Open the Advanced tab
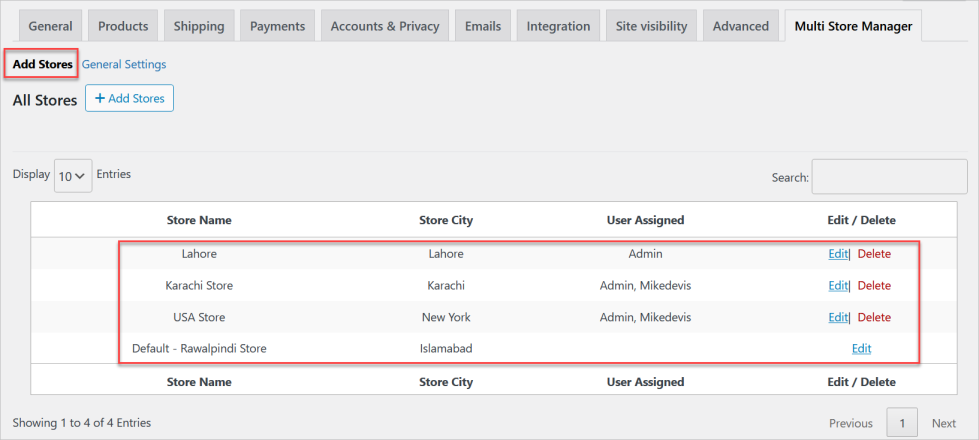 click(740, 26)
